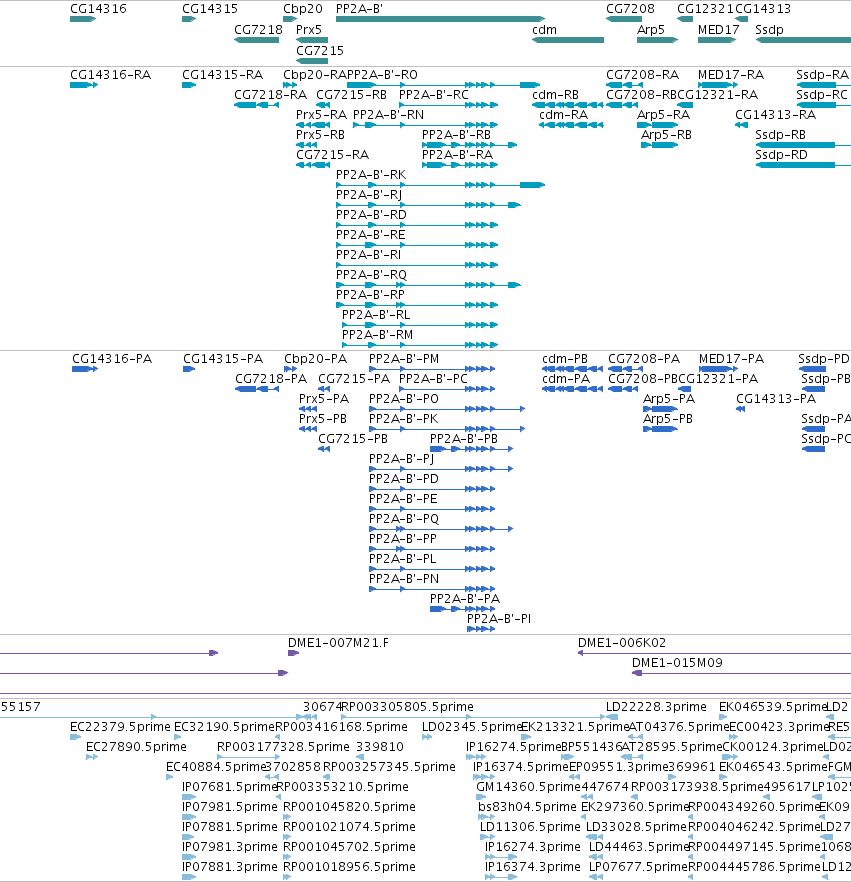Select EST LD22228.3prime
The height and width of the screenshot is (882, 851).
[613, 717]
